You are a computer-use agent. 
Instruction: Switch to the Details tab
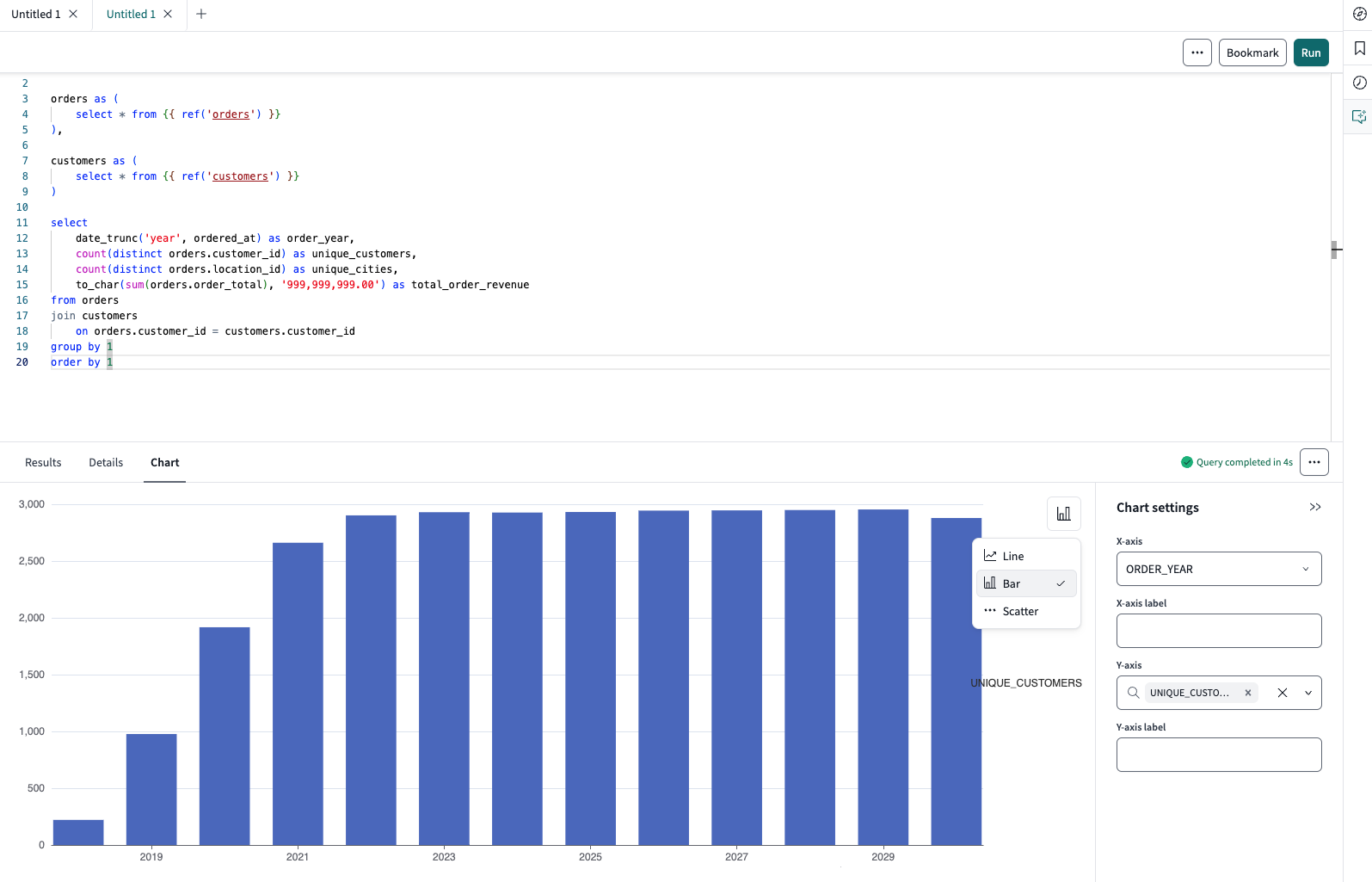[x=106, y=463]
